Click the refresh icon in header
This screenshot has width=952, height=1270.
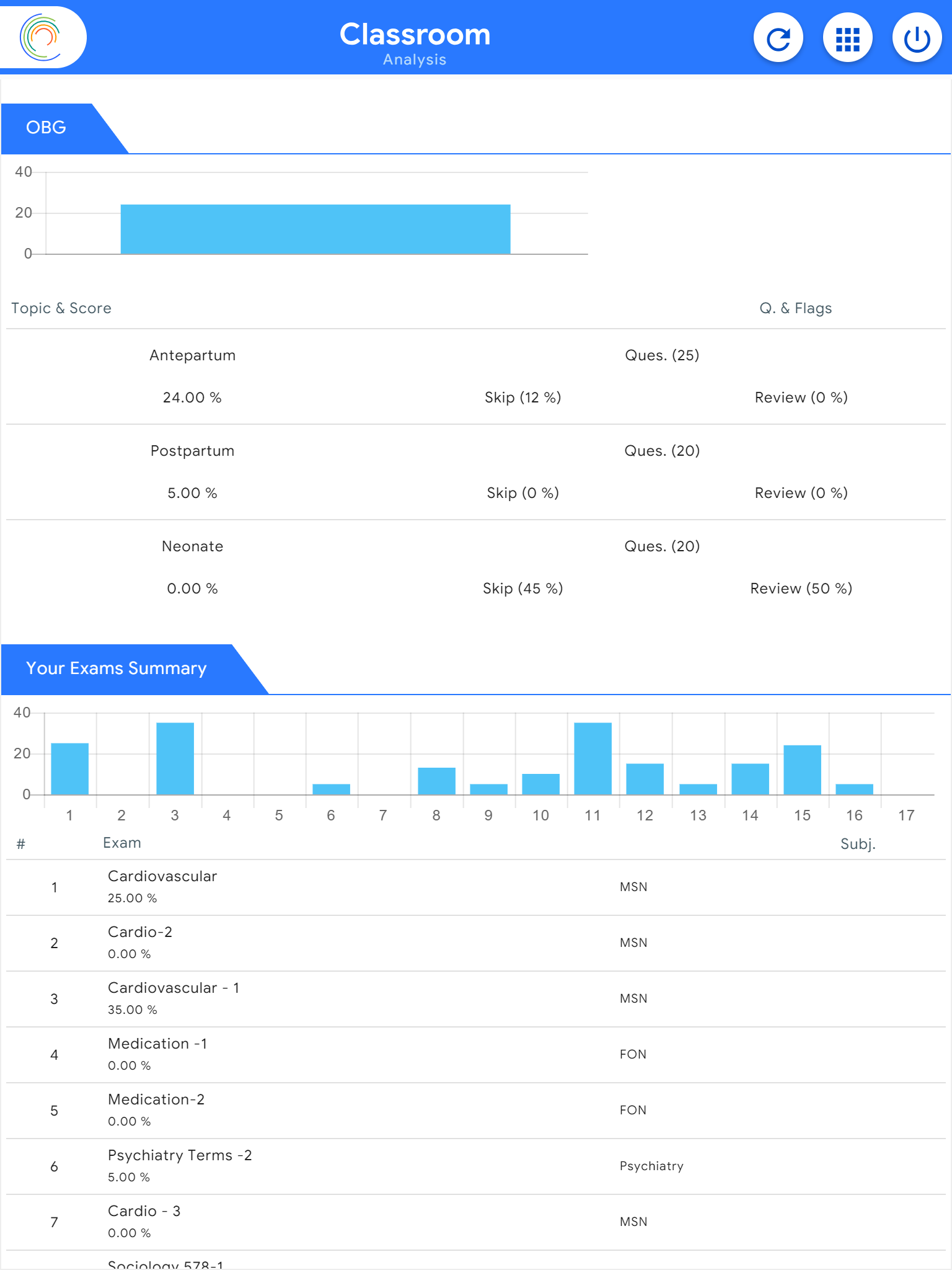pos(778,38)
